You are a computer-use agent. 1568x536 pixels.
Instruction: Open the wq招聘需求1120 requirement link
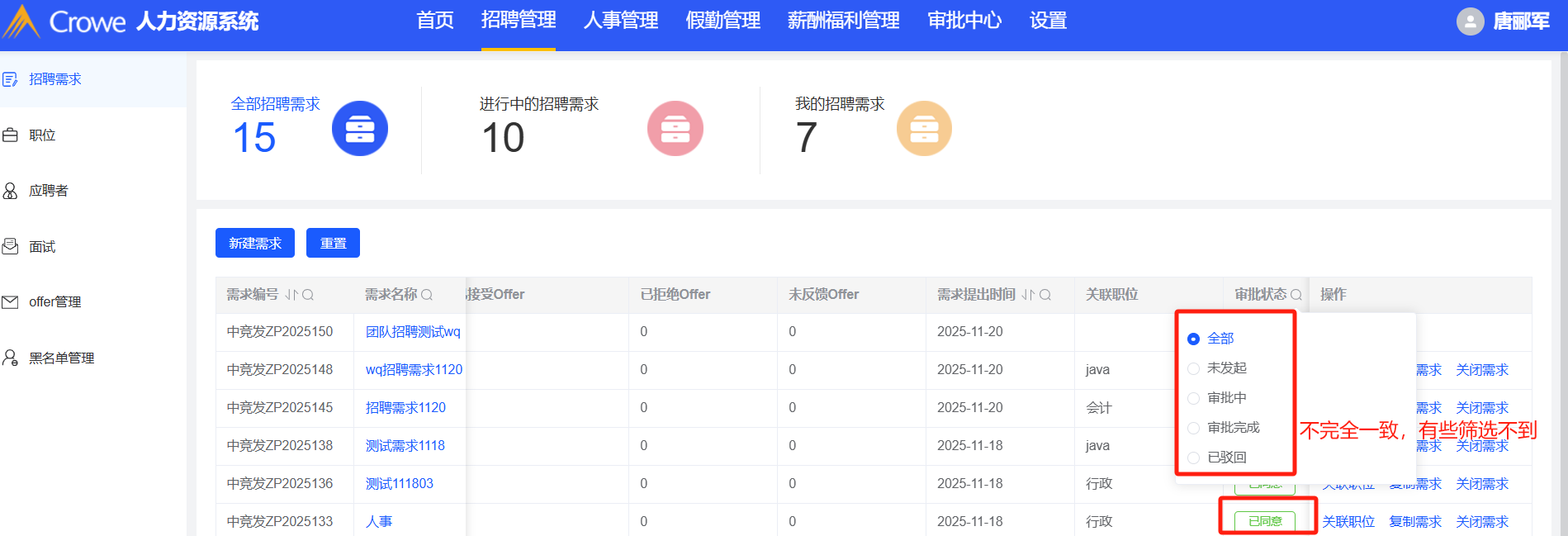click(x=414, y=370)
